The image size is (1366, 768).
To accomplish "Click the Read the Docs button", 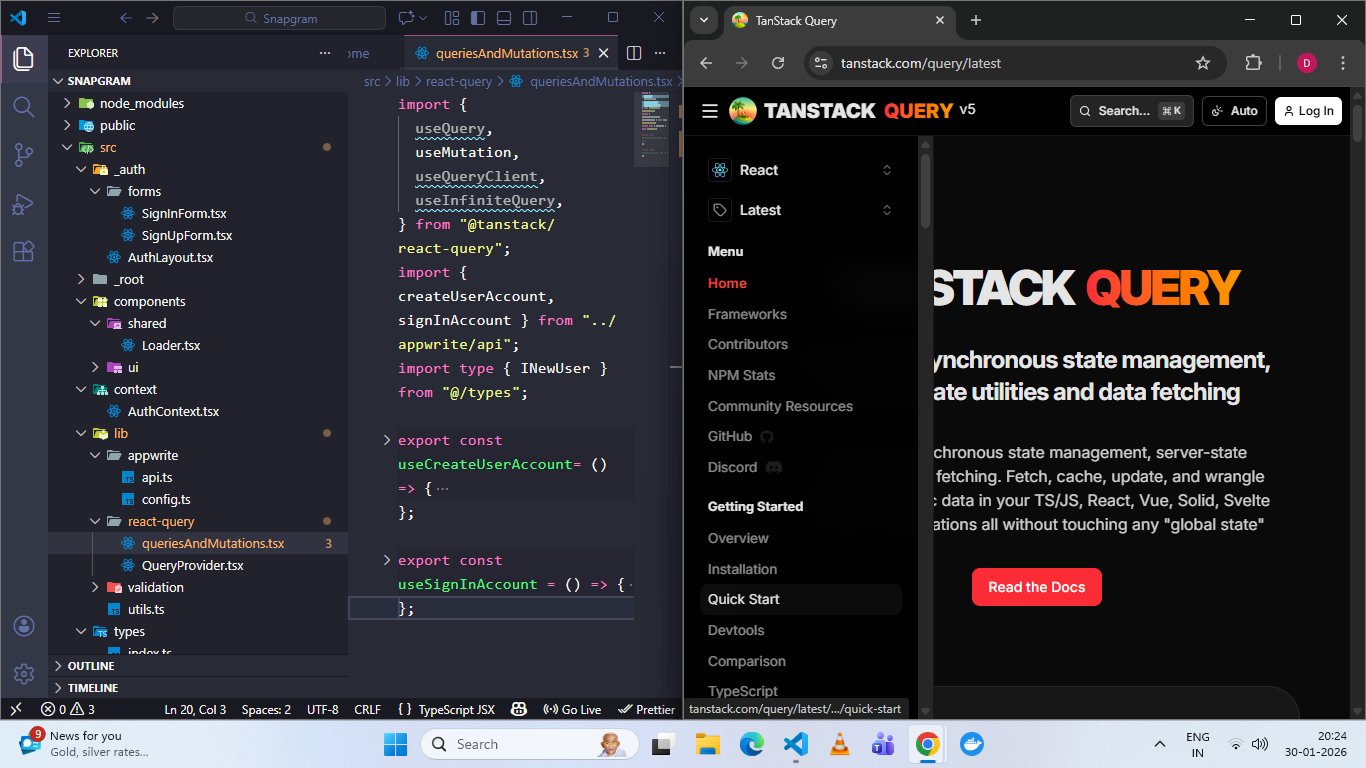I will pos(1036,587).
